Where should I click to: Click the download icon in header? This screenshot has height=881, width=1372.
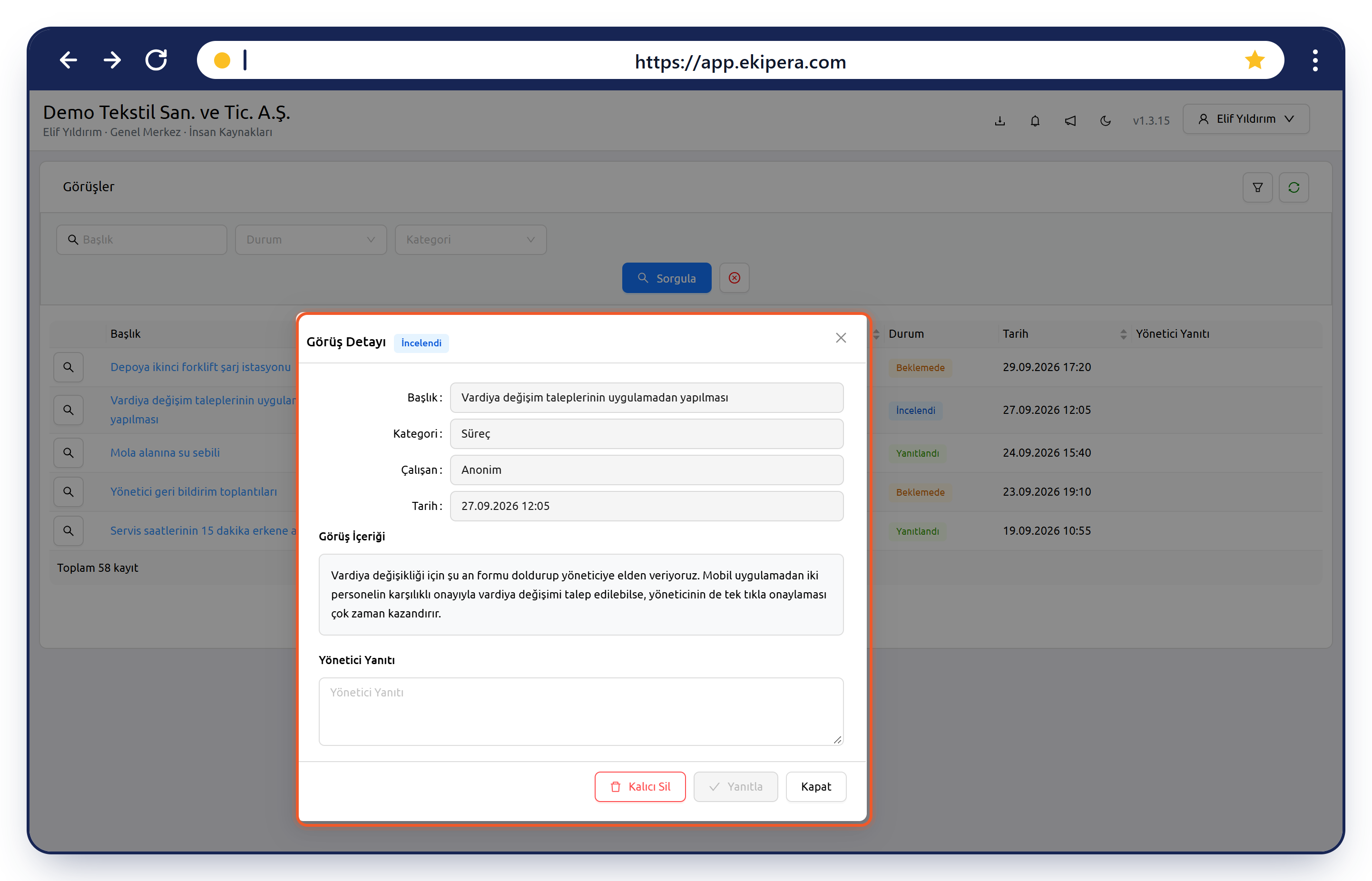tap(1000, 121)
